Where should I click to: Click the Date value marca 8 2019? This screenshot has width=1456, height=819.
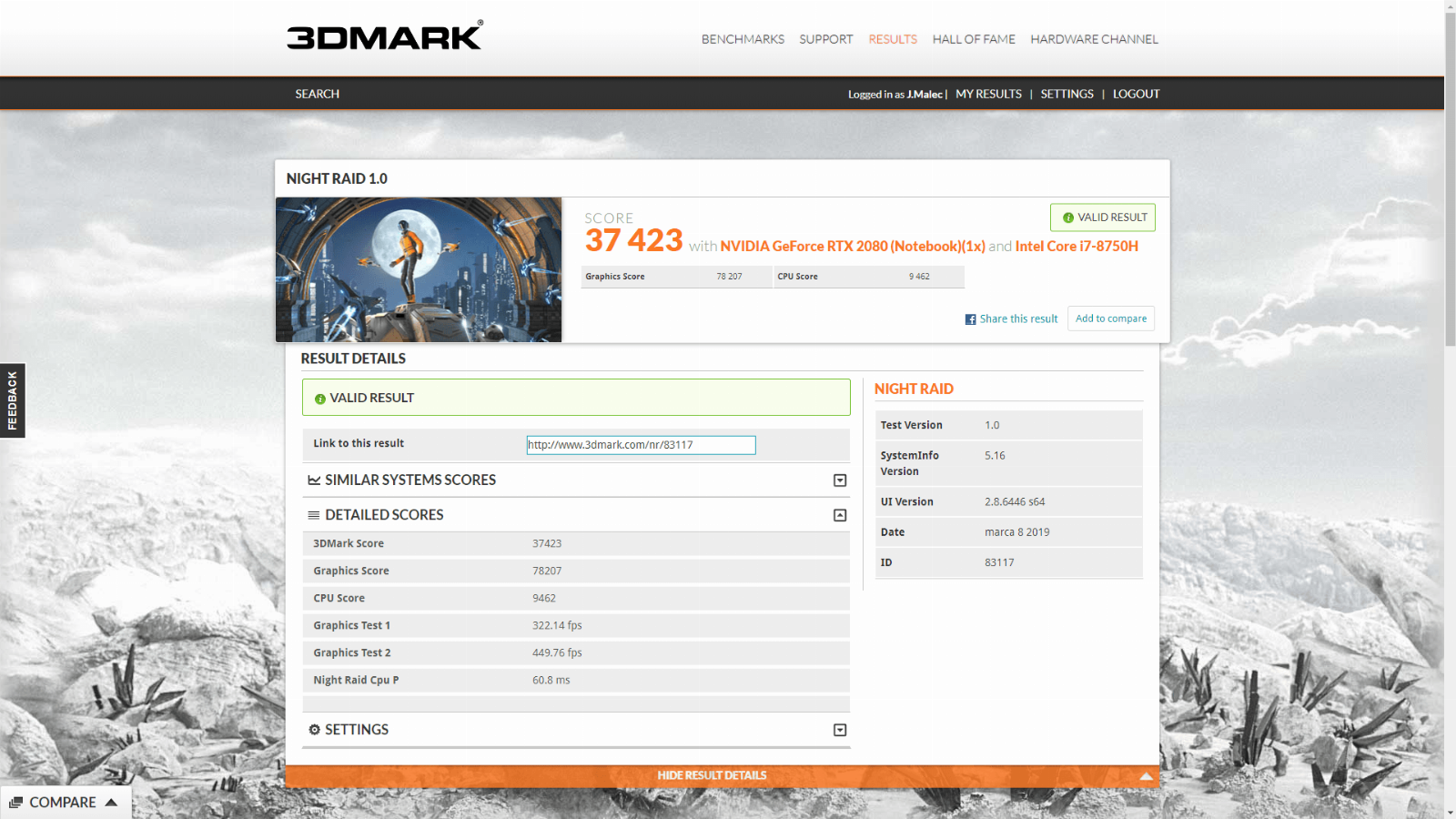(x=1017, y=532)
